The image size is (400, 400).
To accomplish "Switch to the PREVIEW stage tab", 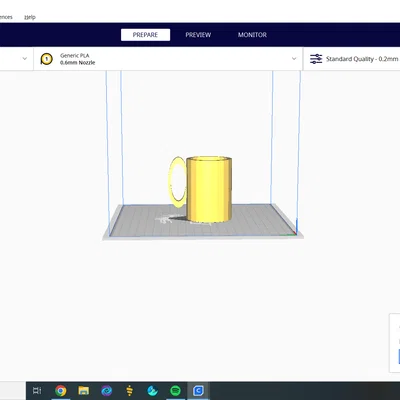I will [x=198, y=35].
